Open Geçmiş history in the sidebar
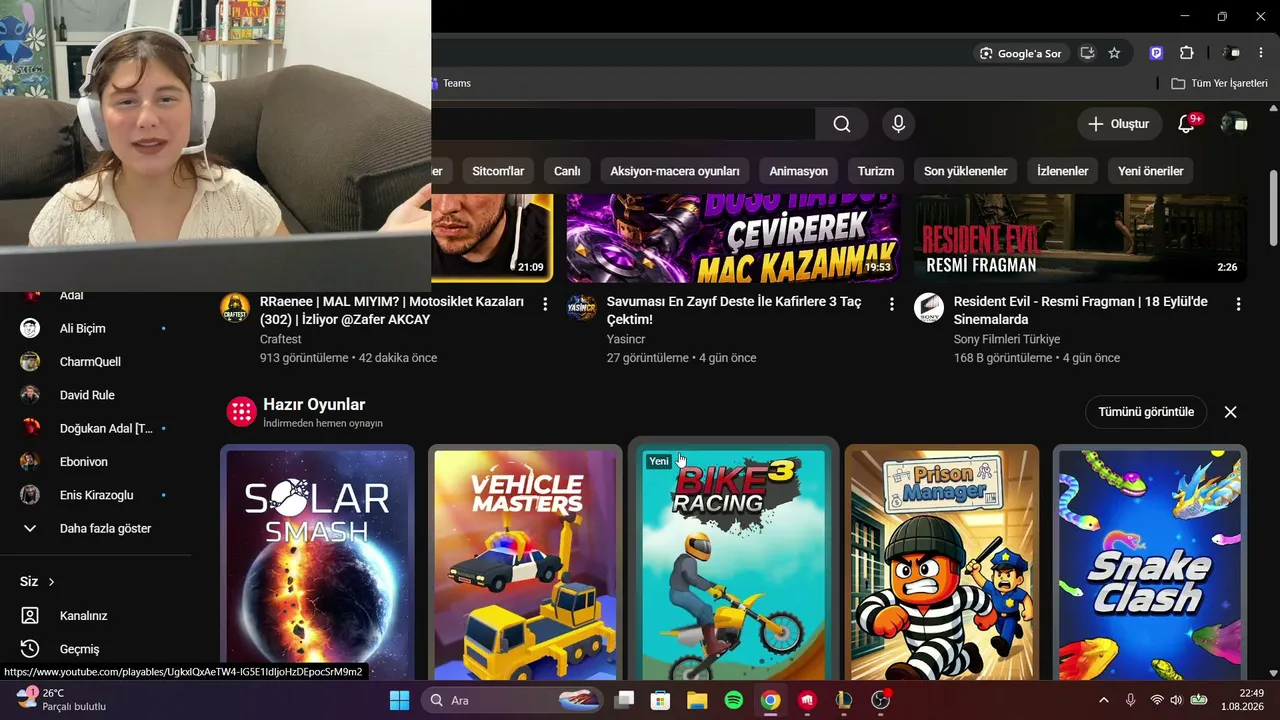Image resolution: width=1280 pixels, height=720 pixels. click(95, 649)
